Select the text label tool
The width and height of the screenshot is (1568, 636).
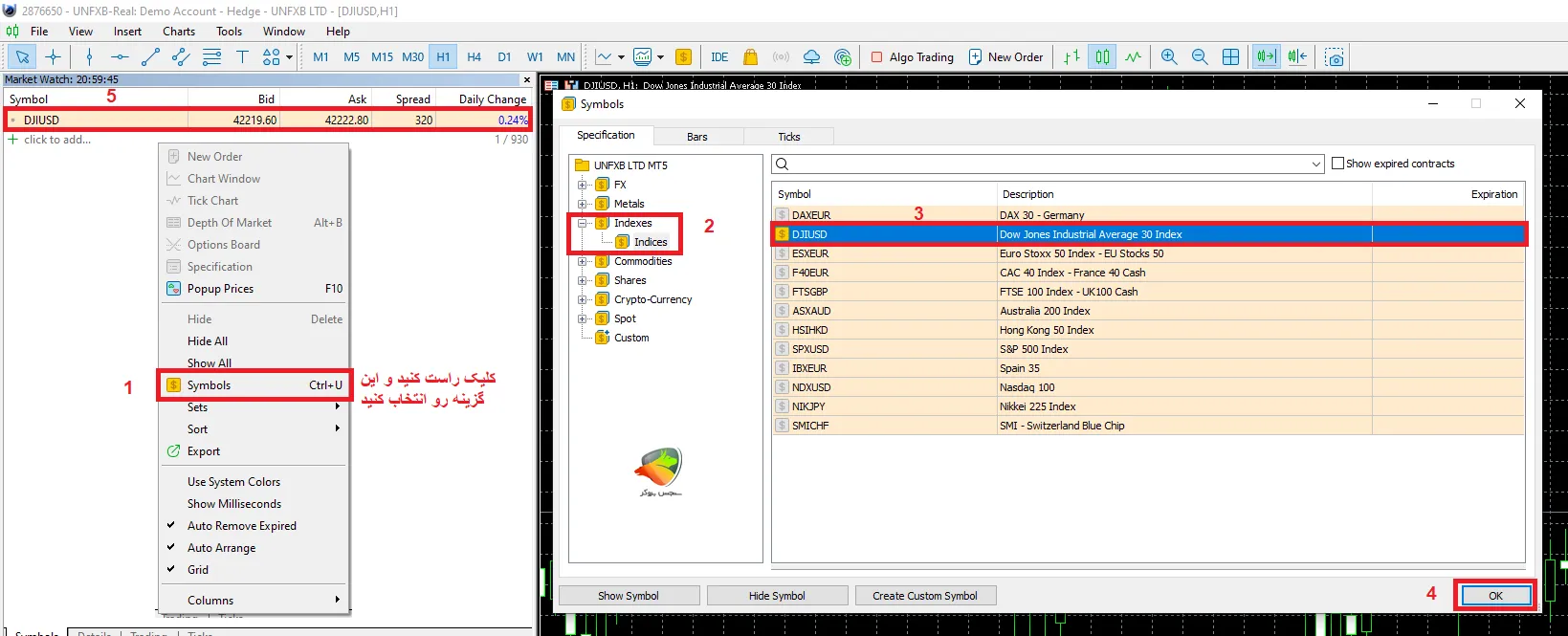242,57
